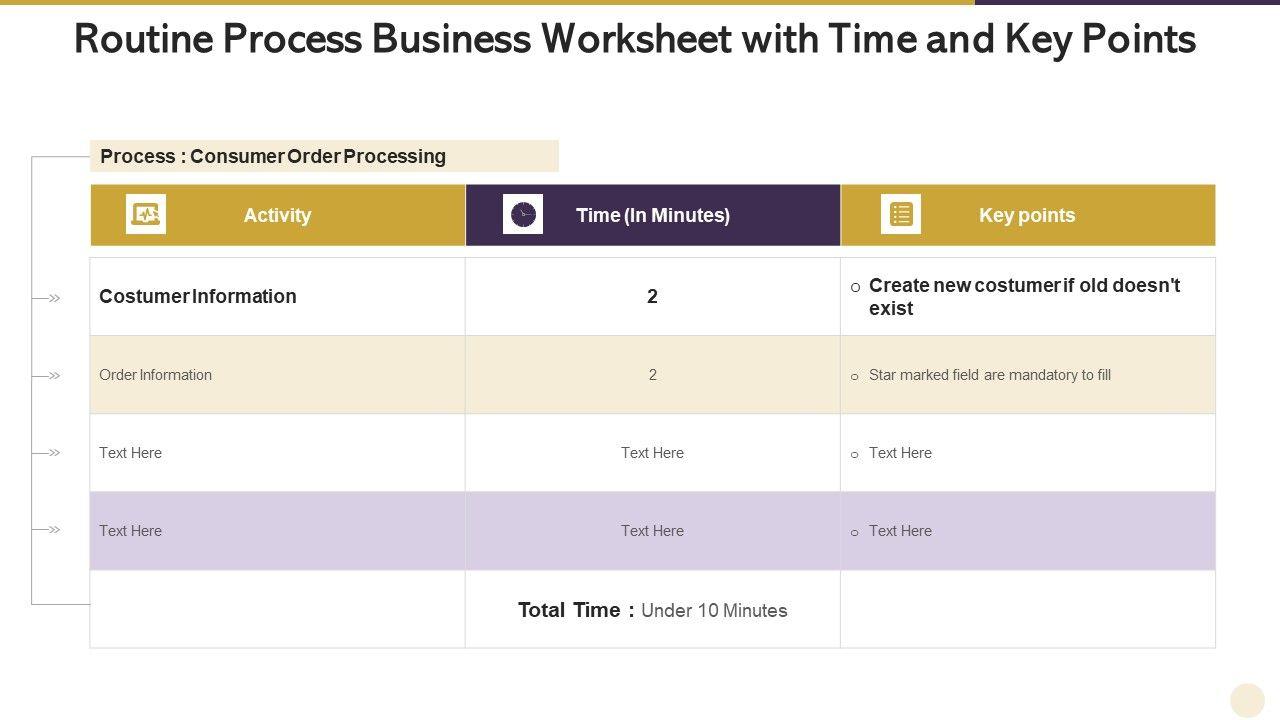
Task: Click the Process : Consumer Order Processing label
Action: [273, 156]
